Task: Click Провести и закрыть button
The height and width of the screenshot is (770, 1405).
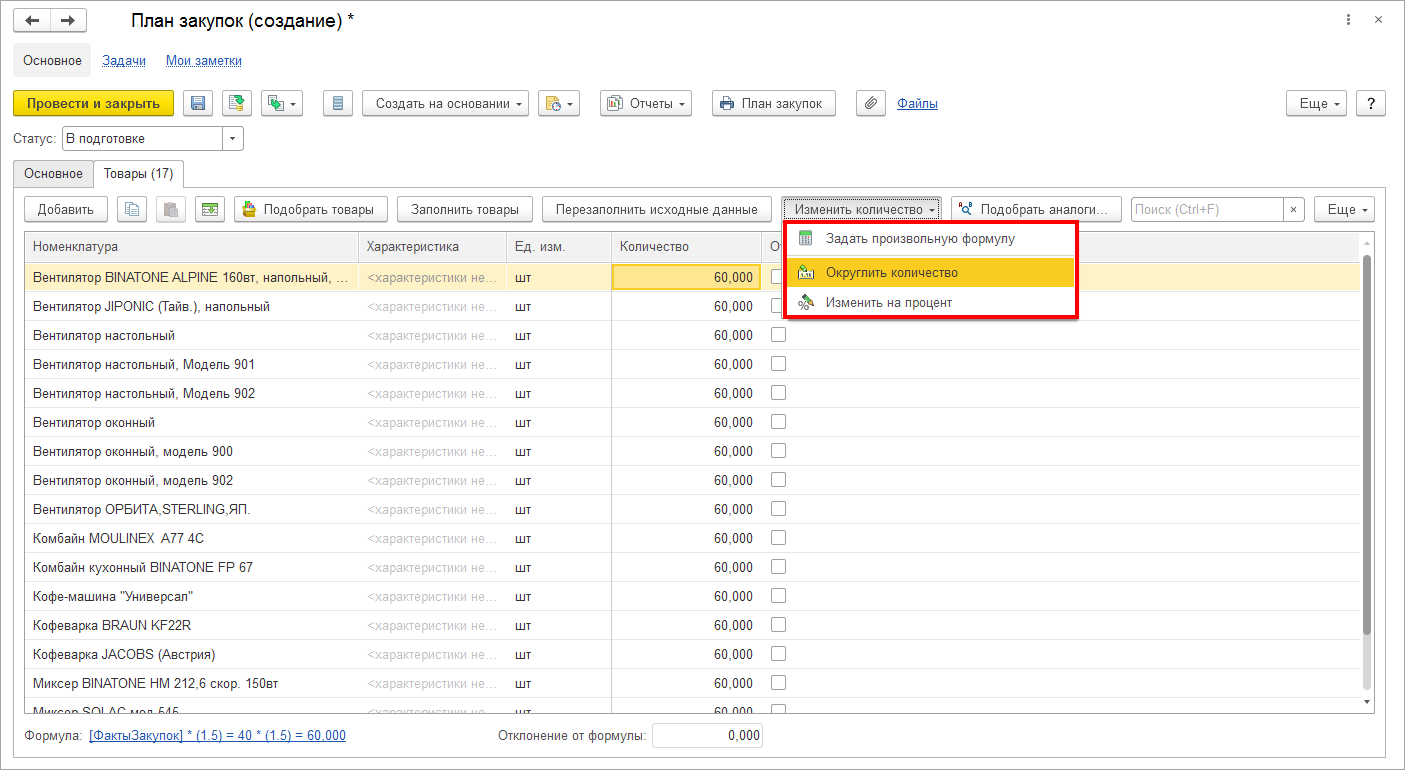Action: 94,103
